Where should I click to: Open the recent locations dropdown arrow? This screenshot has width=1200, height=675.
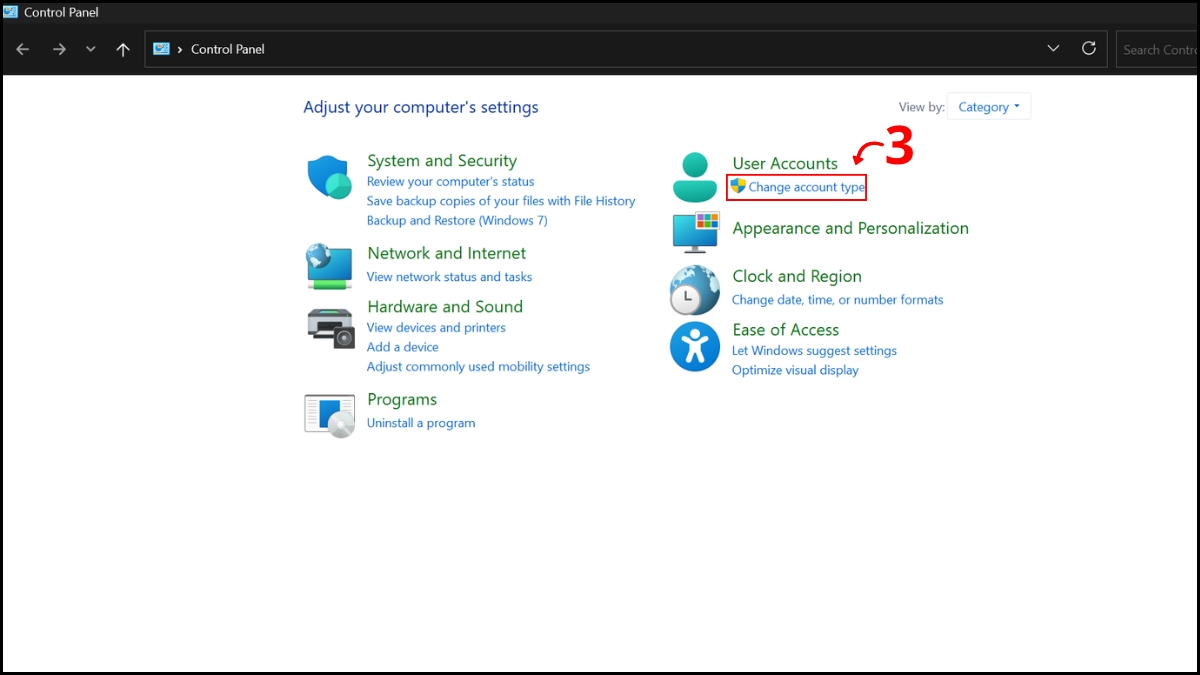coord(91,49)
